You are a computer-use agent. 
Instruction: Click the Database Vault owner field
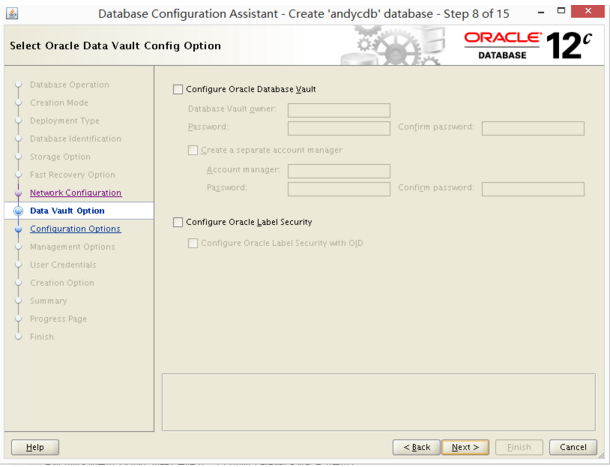[339, 110]
